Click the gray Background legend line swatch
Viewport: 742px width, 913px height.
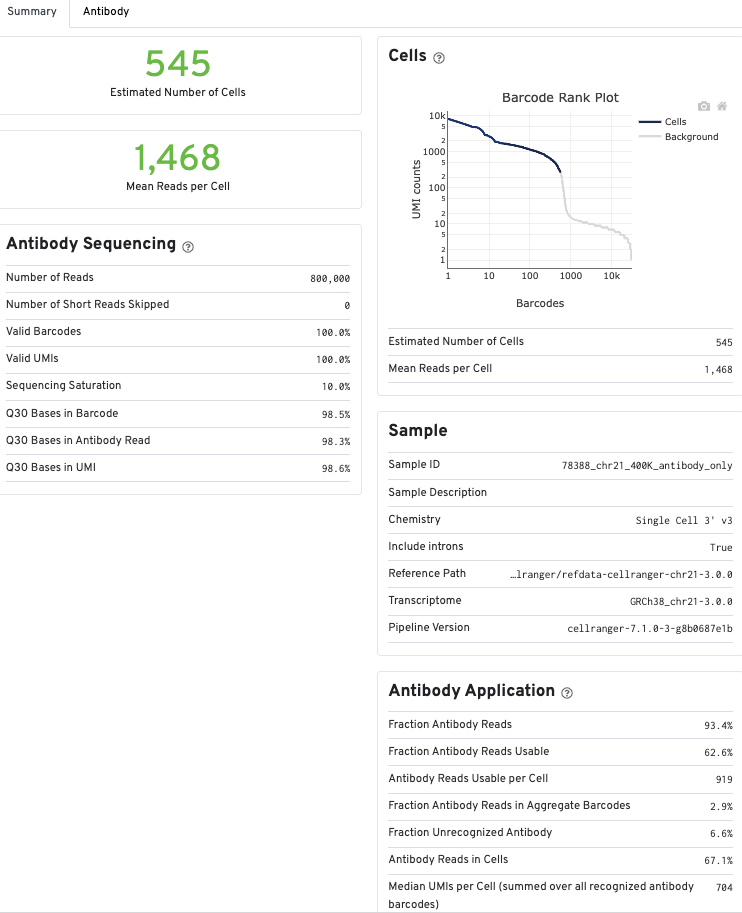(x=649, y=137)
